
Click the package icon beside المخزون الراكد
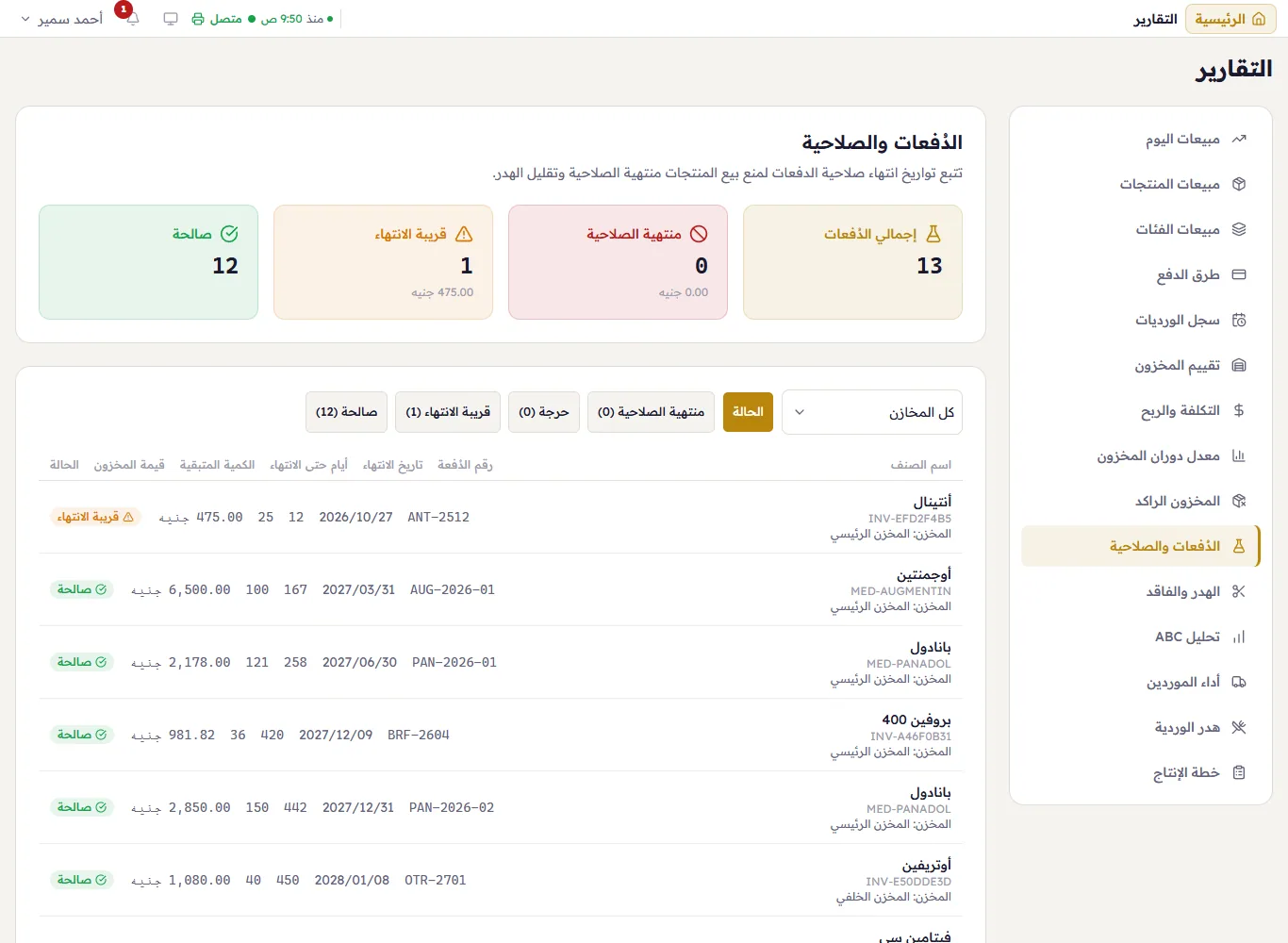pyautogui.click(x=1239, y=501)
